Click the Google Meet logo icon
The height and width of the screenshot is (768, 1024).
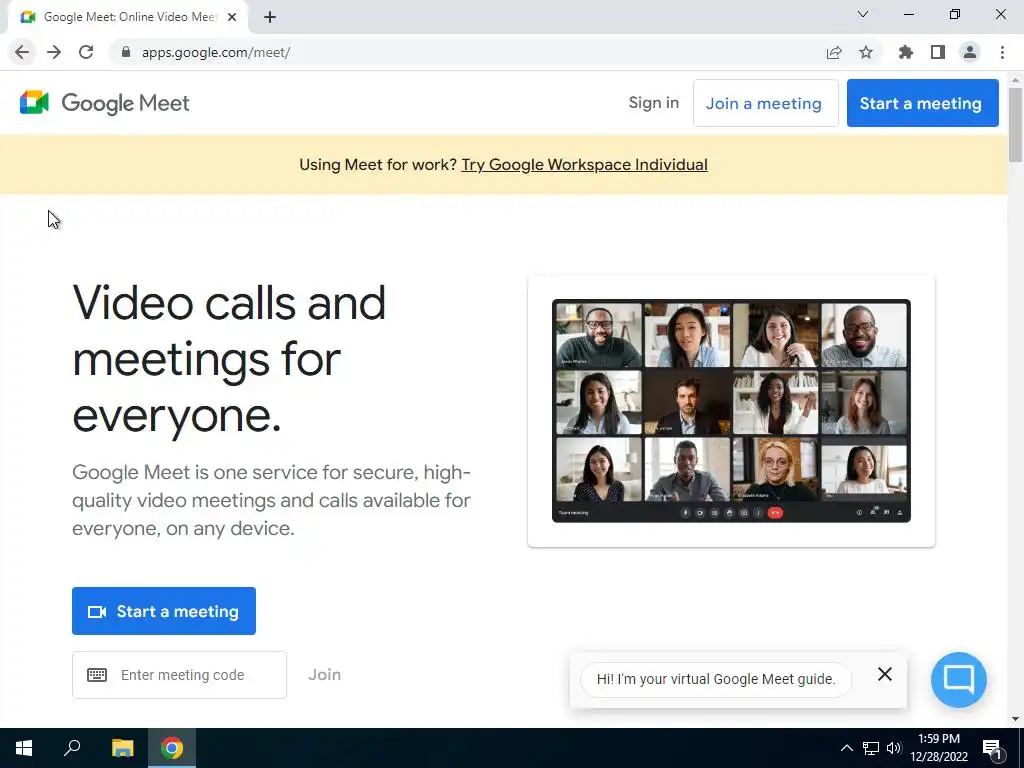click(x=34, y=103)
